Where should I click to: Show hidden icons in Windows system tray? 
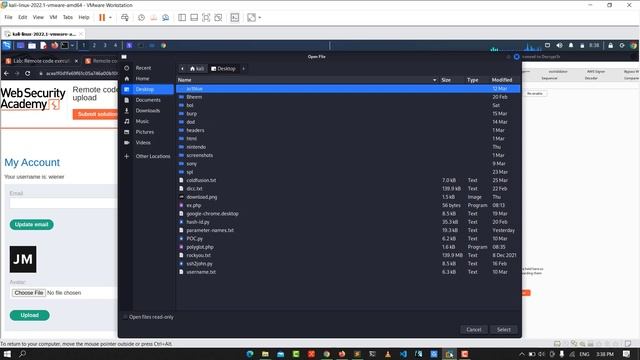pos(522,354)
